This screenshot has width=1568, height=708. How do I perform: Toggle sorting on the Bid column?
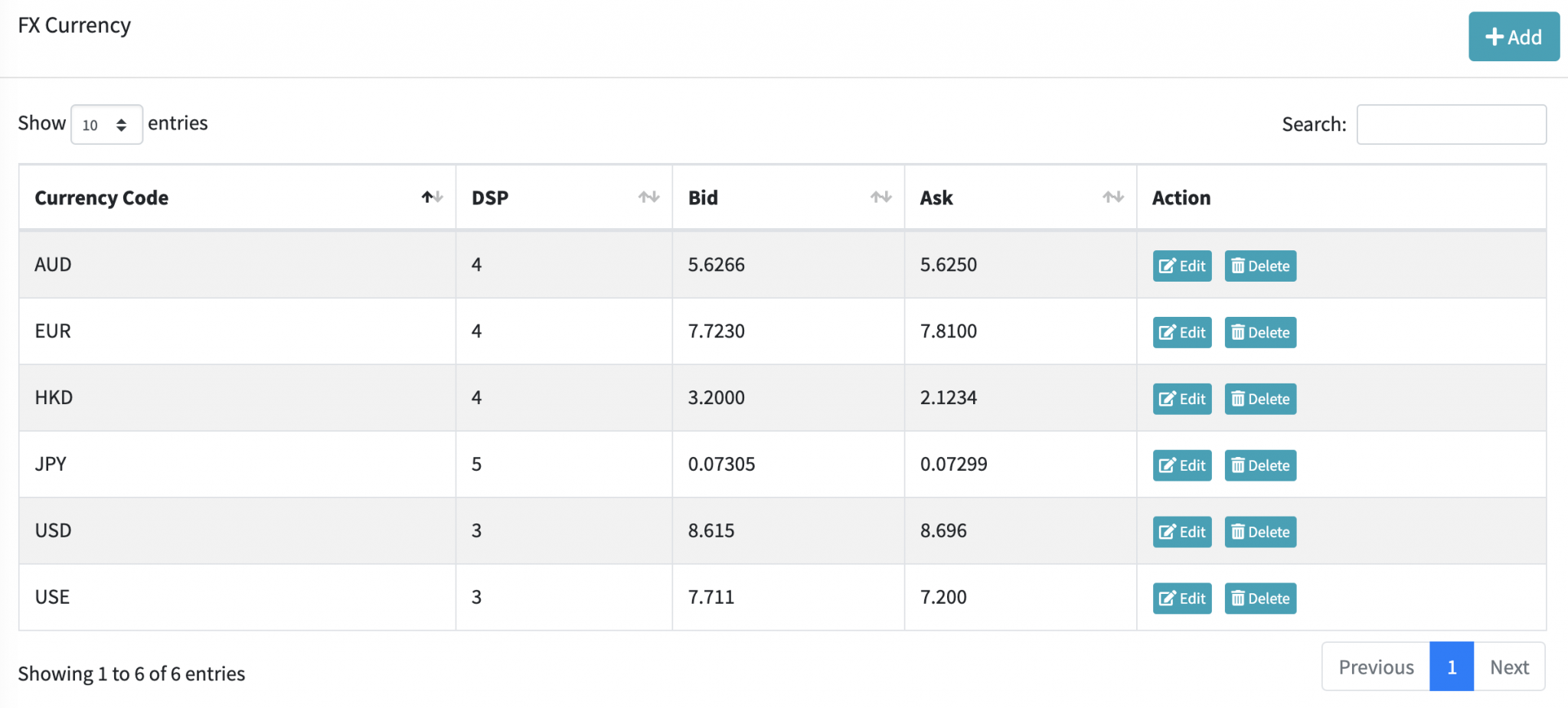tap(880, 197)
